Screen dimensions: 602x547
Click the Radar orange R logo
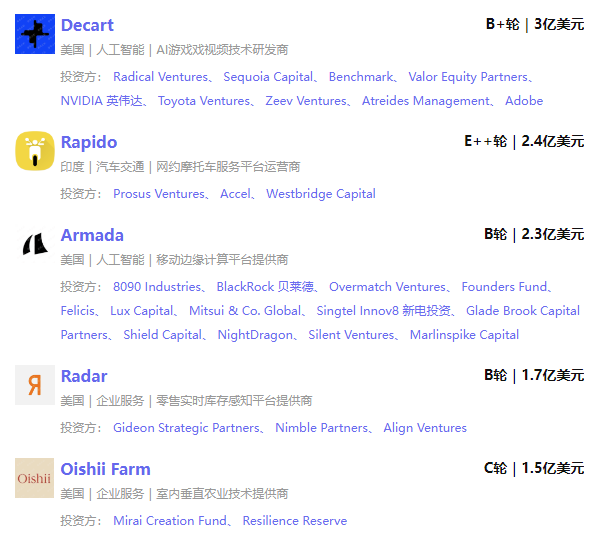(x=35, y=385)
